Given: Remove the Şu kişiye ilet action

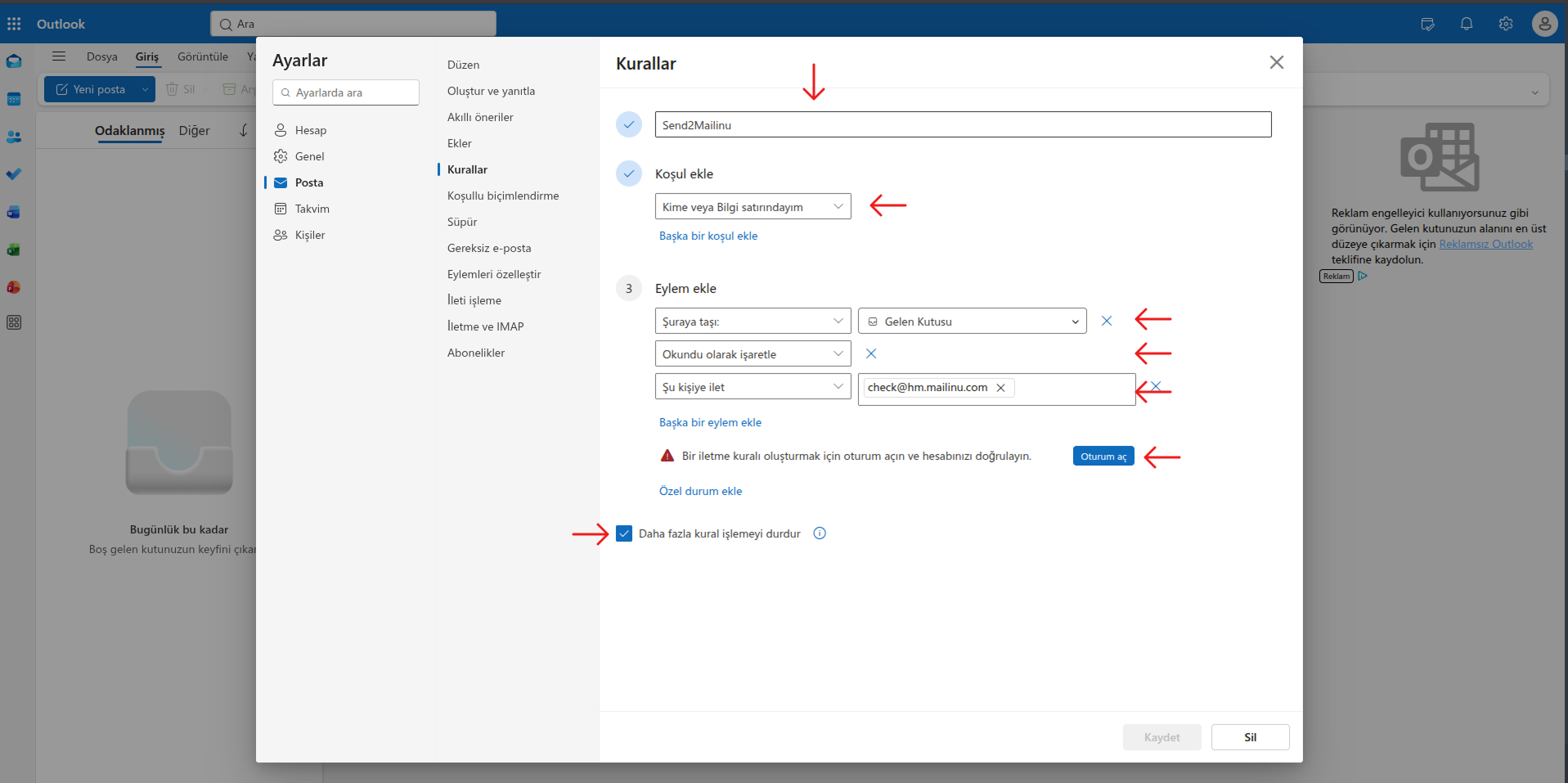Looking at the screenshot, I should coord(1156,386).
